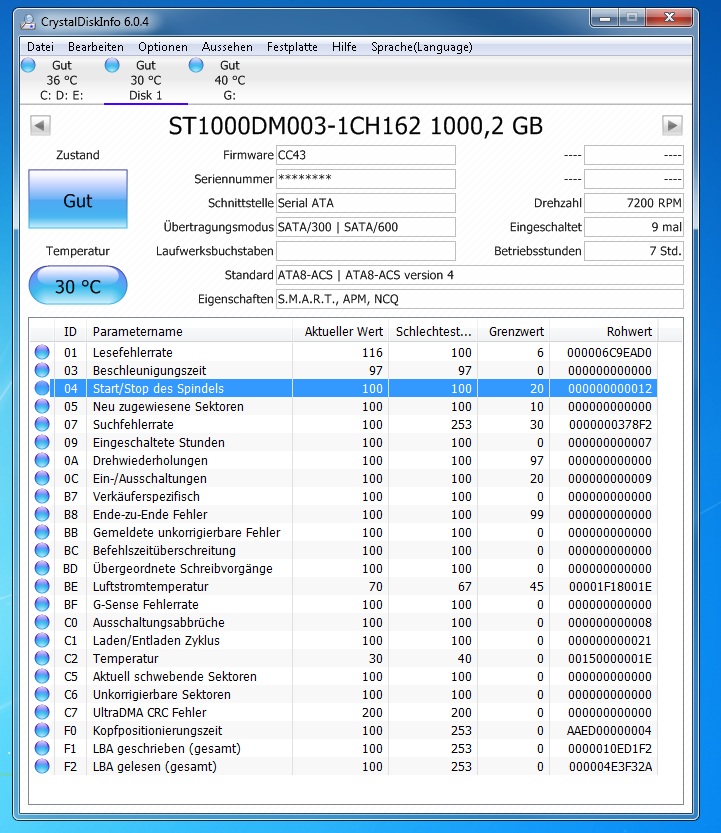Click the status orb above Disk 1
This screenshot has width=721, height=833.
pyautogui.click(x=112, y=65)
